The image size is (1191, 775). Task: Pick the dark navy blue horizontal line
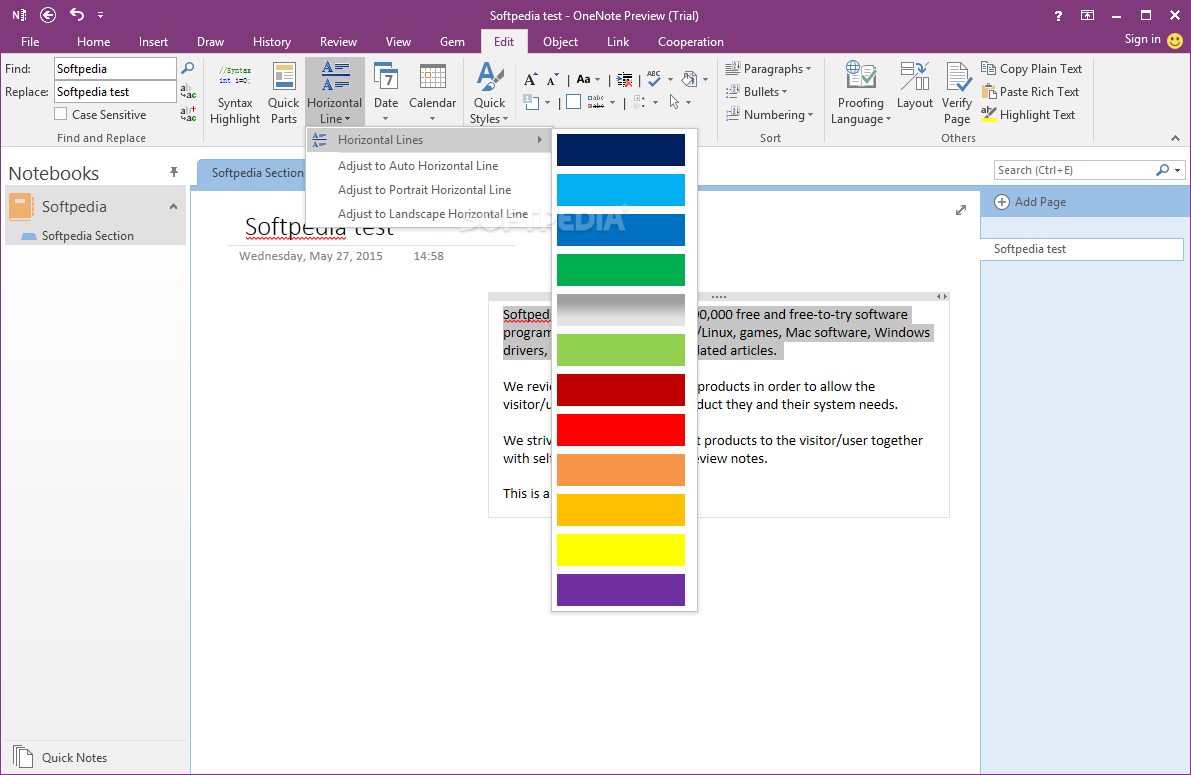tap(621, 150)
